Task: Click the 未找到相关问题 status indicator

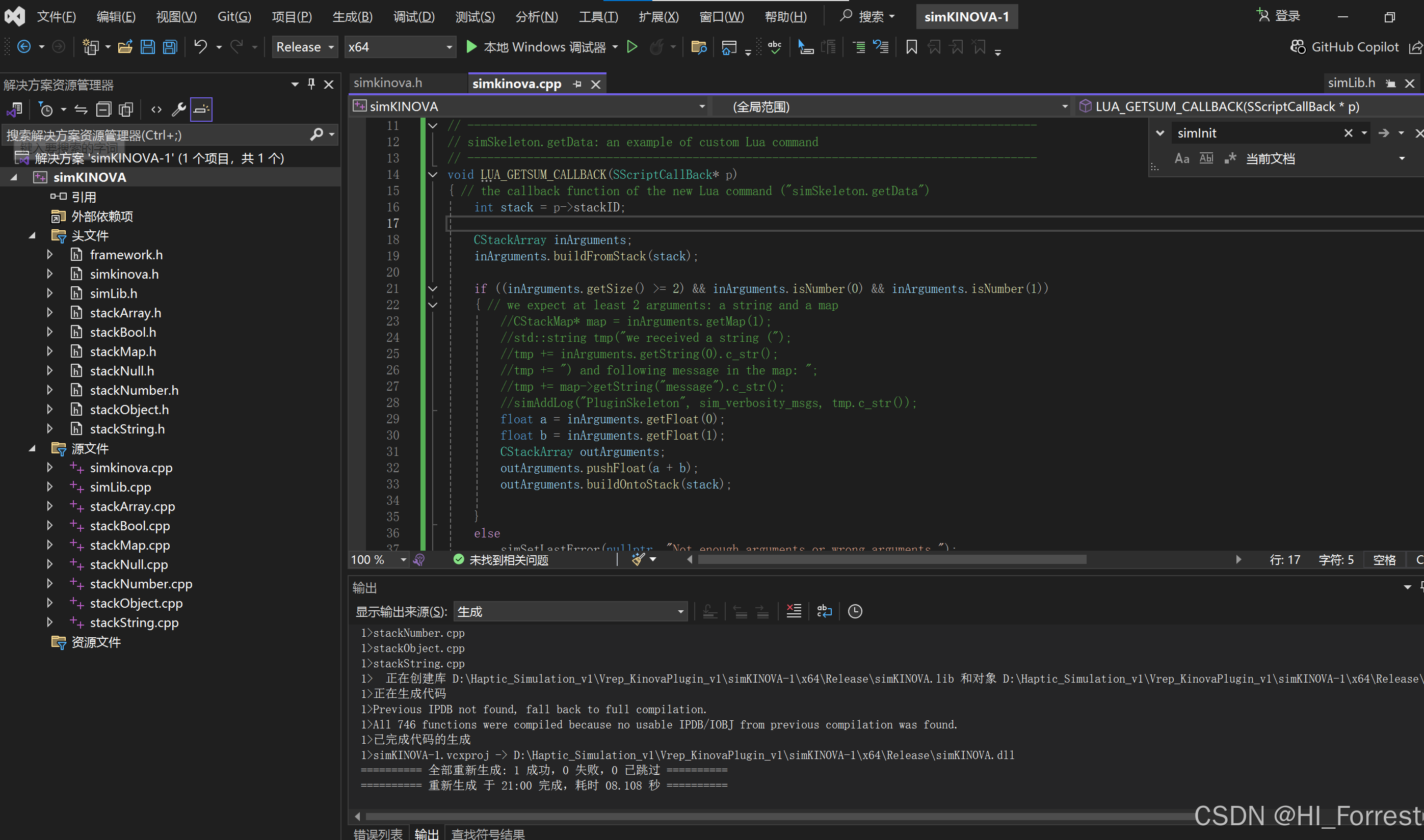Action: pyautogui.click(x=501, y=560)
